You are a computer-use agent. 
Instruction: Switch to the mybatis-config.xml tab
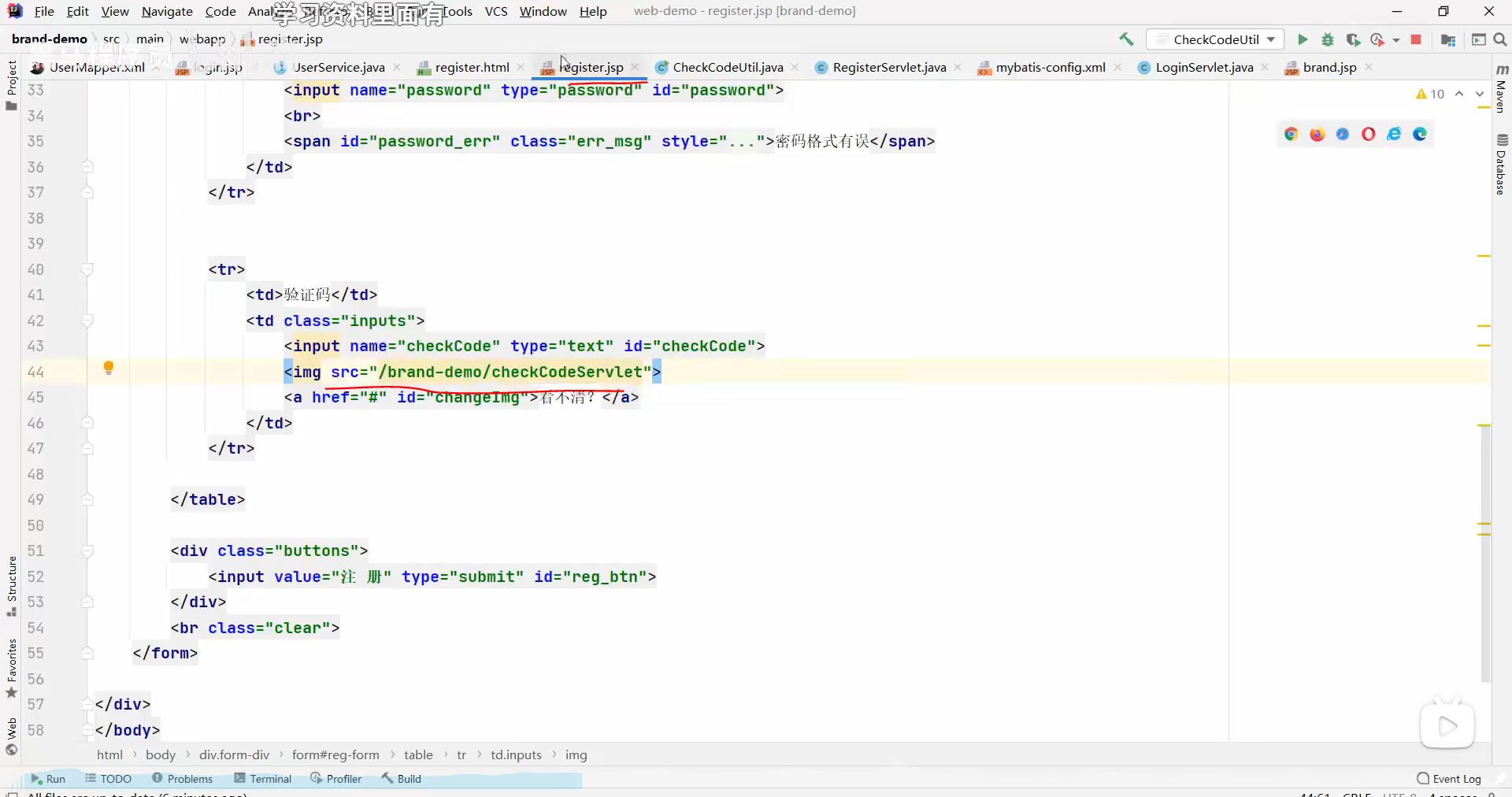1051,68
